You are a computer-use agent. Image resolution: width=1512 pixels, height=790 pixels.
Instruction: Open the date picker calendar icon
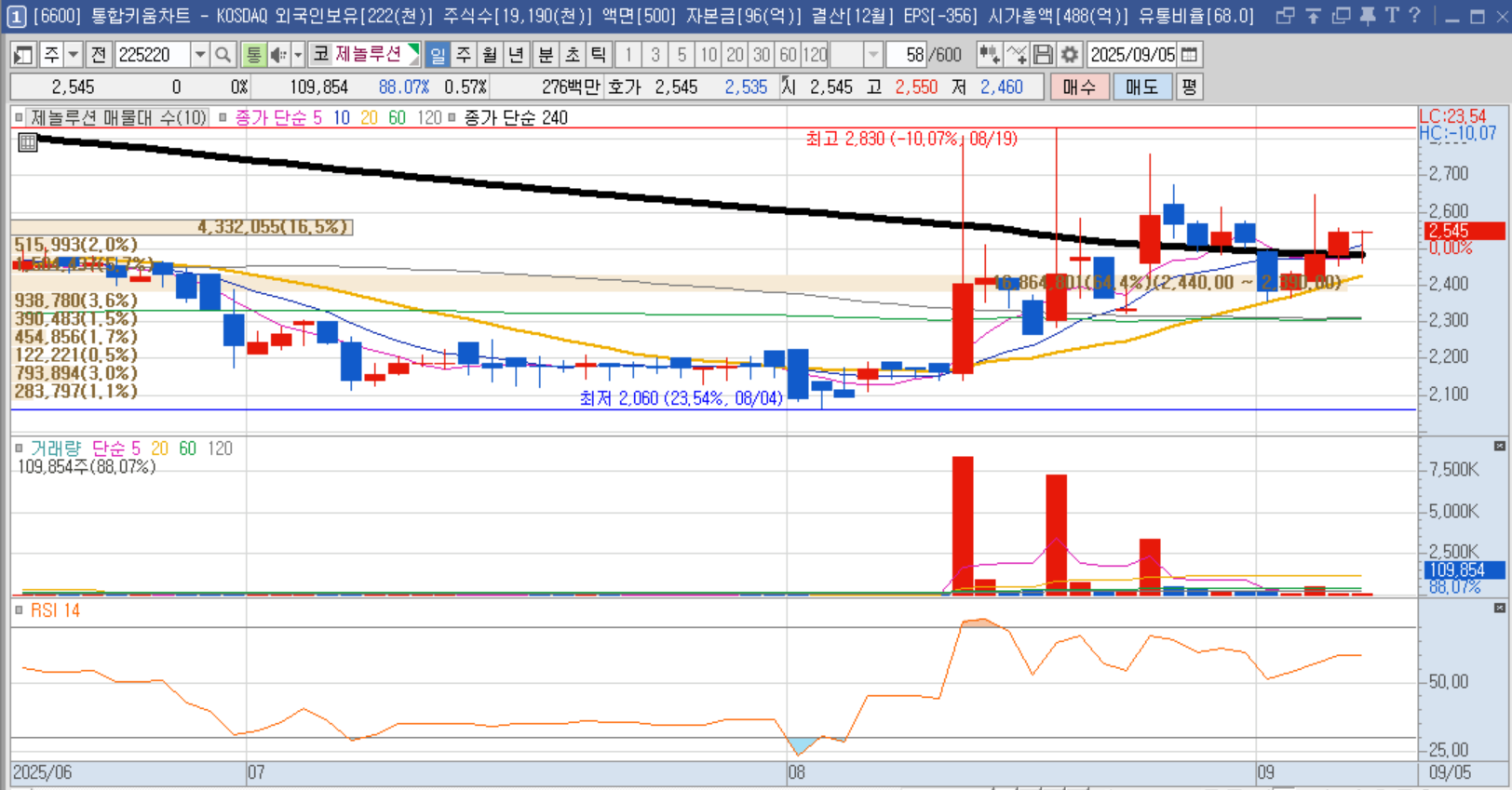1189,55
